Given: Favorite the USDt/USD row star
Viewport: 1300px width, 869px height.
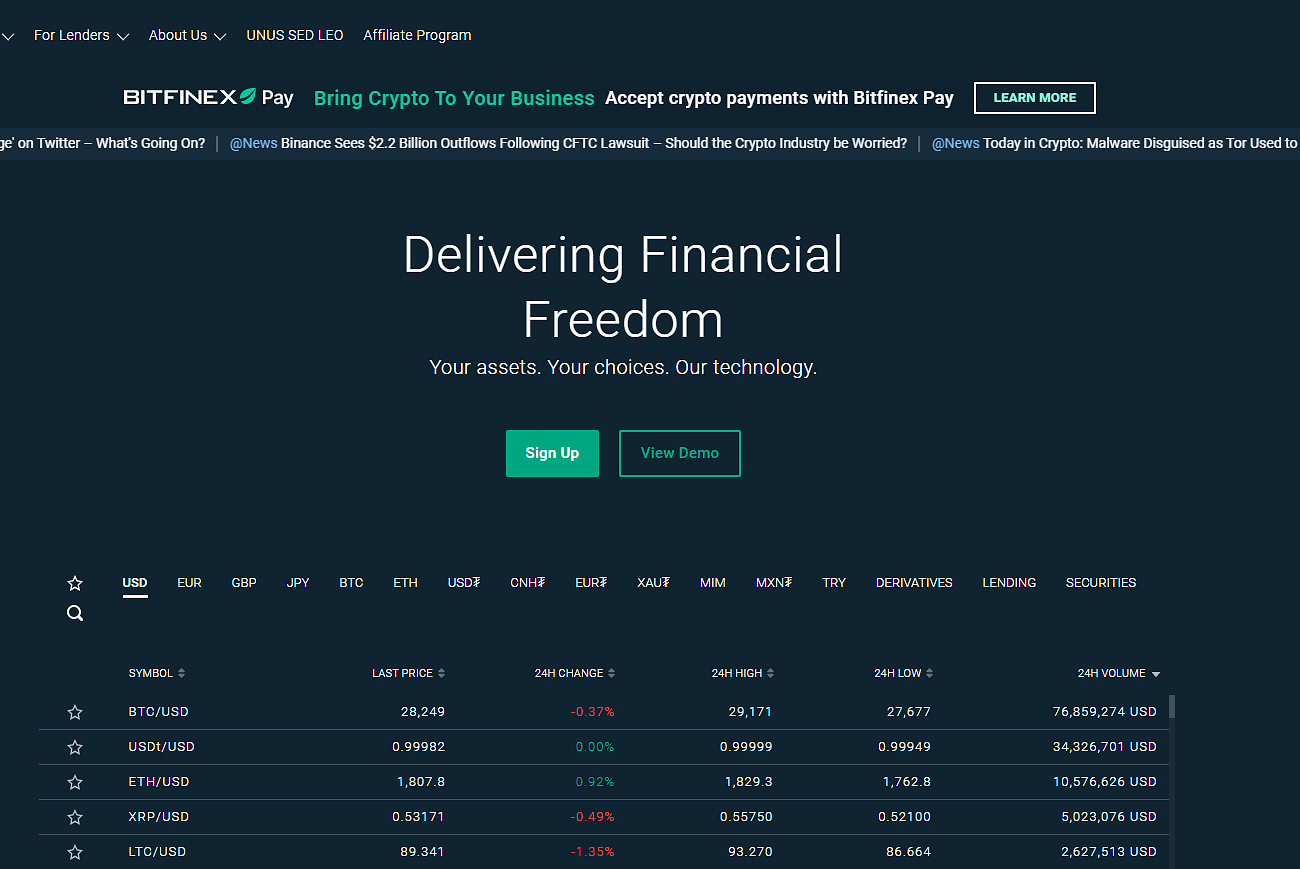Looking at the screenshot, I should (x=75, y=747).
